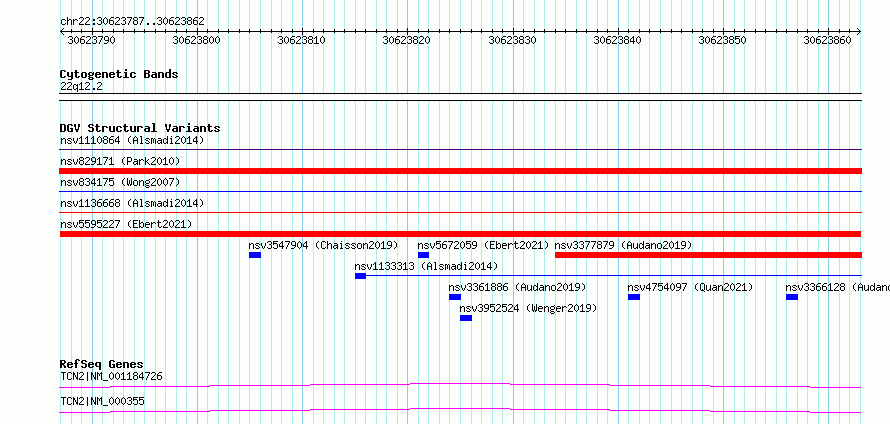890x424 pixels.
Task: Click the nsv3547904 (Chaisson2019) label
Action: pyautogui.click(x=324, y=245)
